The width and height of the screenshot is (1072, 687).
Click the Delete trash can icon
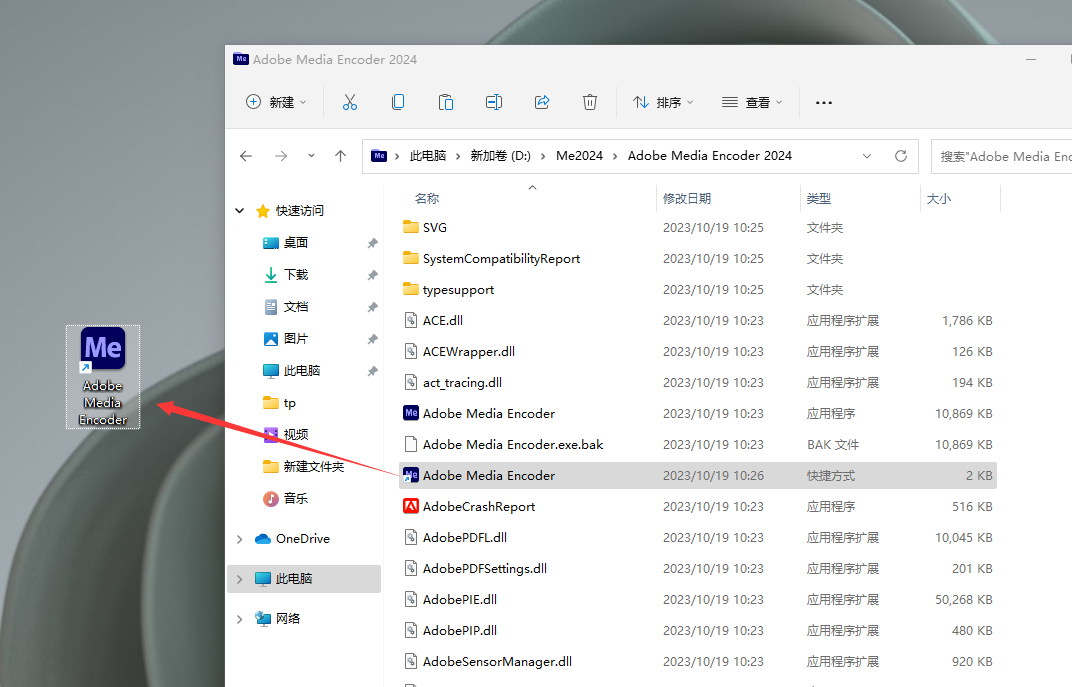tap(589, 103)
